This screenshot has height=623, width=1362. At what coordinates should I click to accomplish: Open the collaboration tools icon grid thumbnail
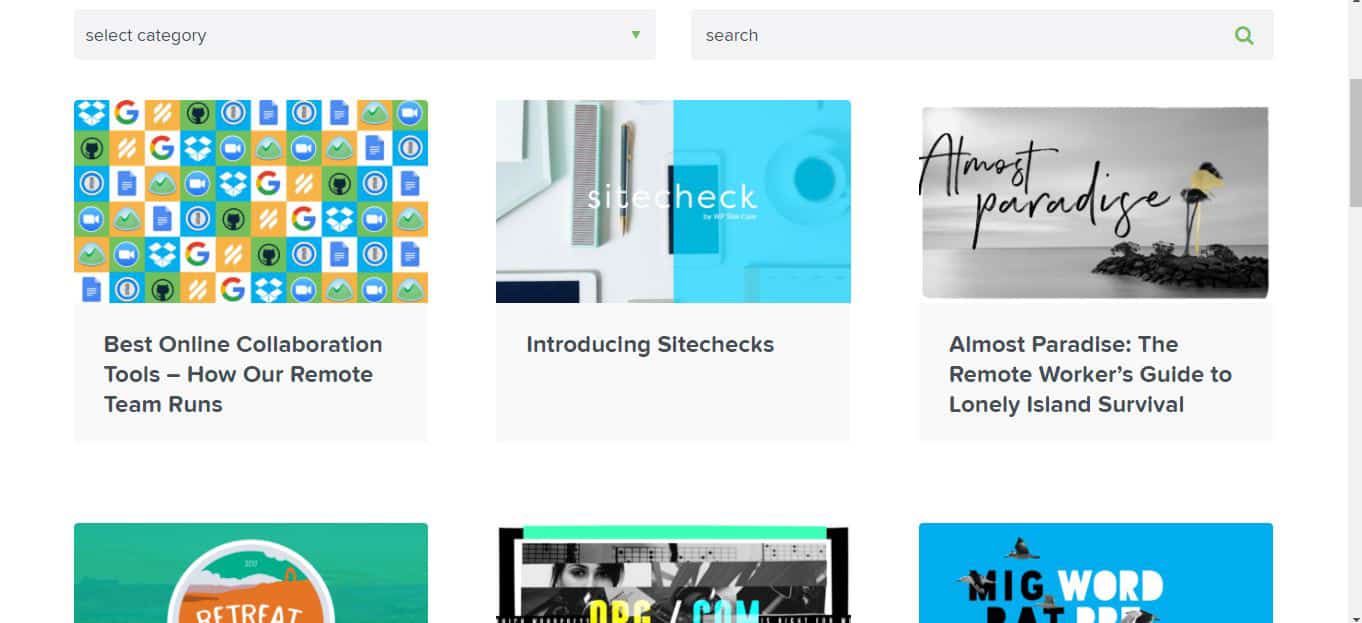pyautogui.click(x=251, y=201)
